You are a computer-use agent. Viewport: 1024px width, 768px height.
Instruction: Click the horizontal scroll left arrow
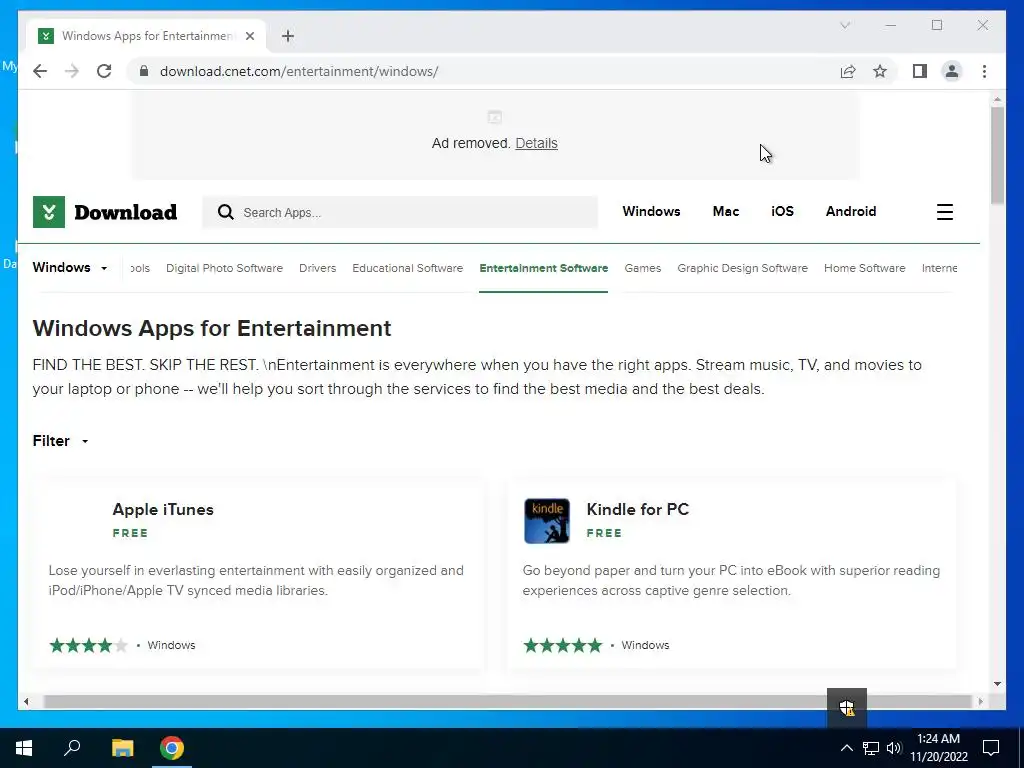pyautogui.click(x=26, y=701)
